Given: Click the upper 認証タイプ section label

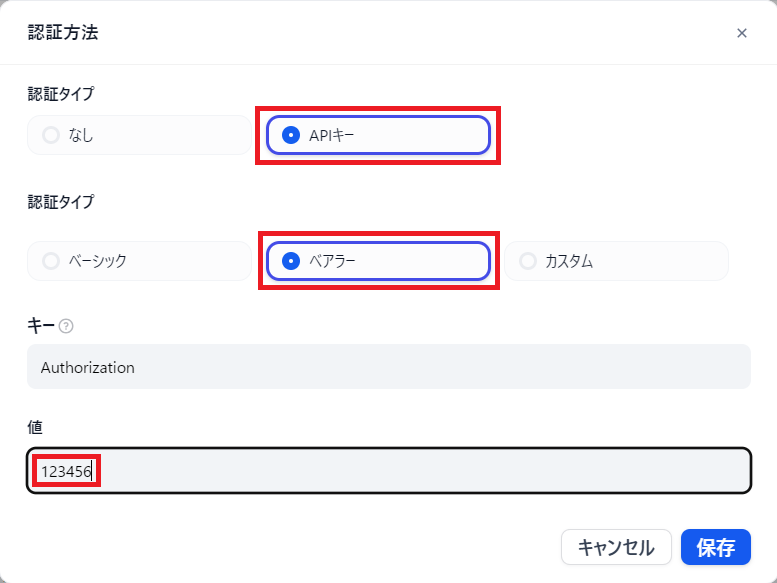Looking at the screenshot, I should (61, 94).
